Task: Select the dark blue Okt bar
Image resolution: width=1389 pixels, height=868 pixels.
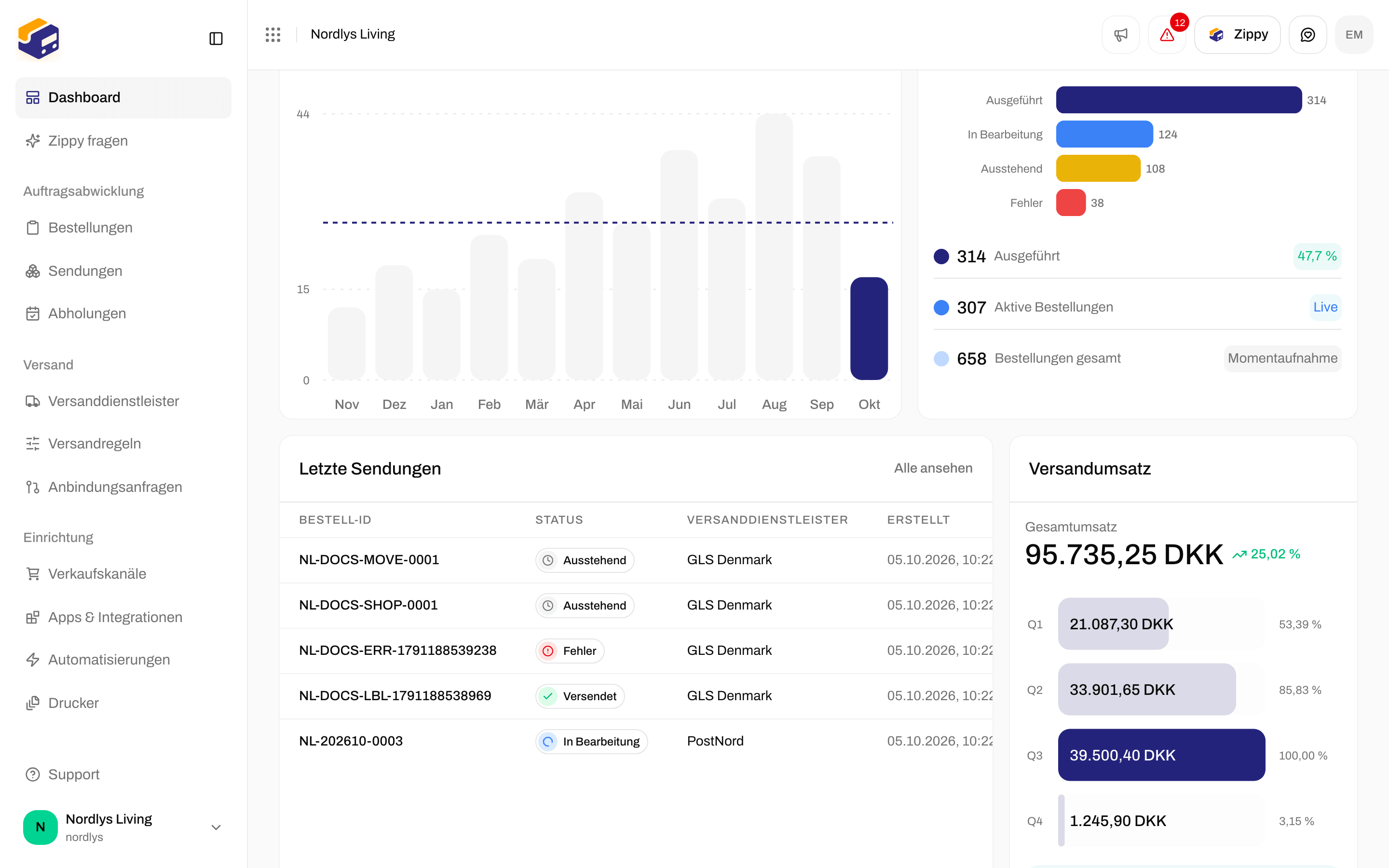Action: point(869,328)
